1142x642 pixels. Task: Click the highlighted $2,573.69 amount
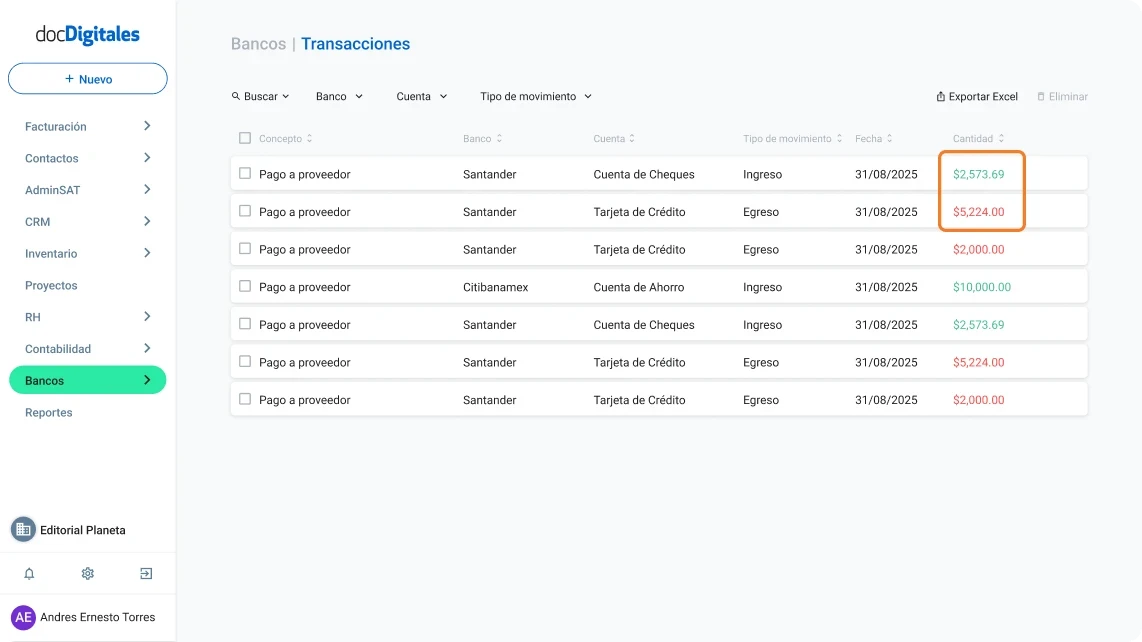[x=978, y=174]
